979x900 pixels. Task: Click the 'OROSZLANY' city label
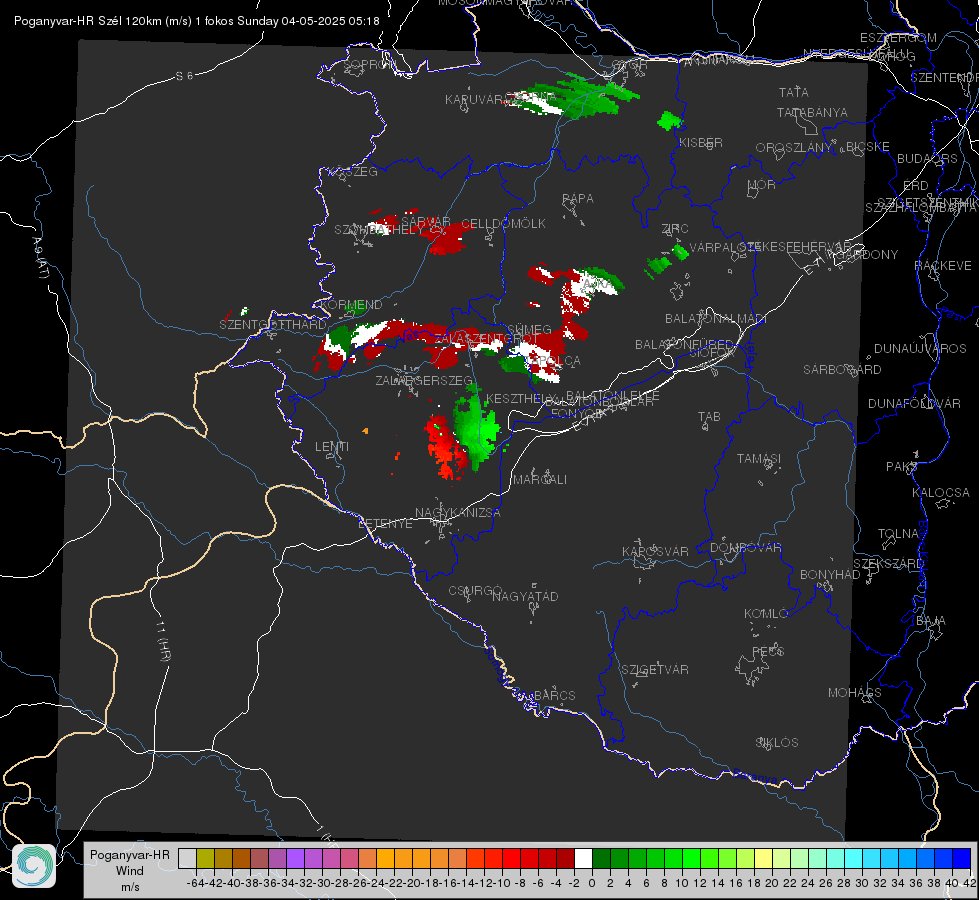tap(794, 147)
